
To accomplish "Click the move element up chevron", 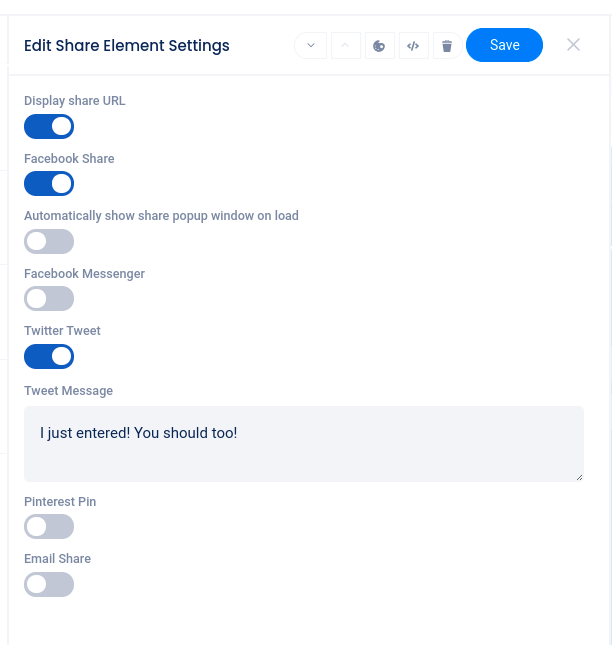I will [345, 46].
